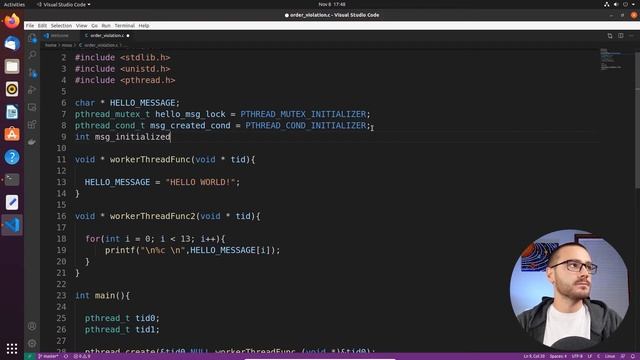Click "PTHREAD_COND_INITIALIZER" on line 8

tap(306, 125)
